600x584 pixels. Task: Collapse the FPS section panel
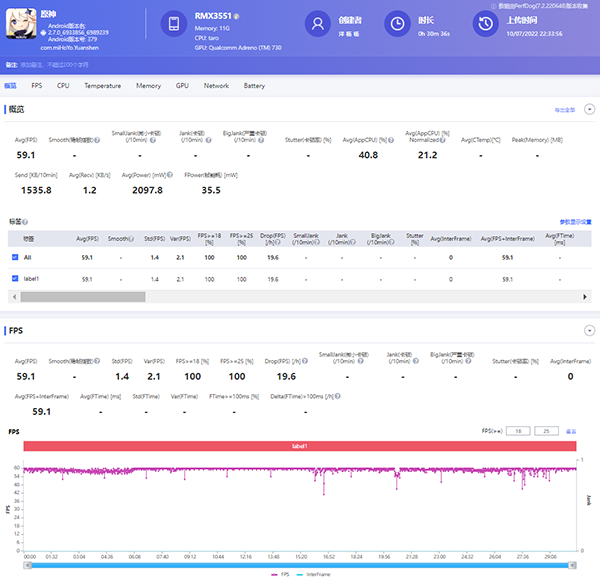tap(589, 330)
